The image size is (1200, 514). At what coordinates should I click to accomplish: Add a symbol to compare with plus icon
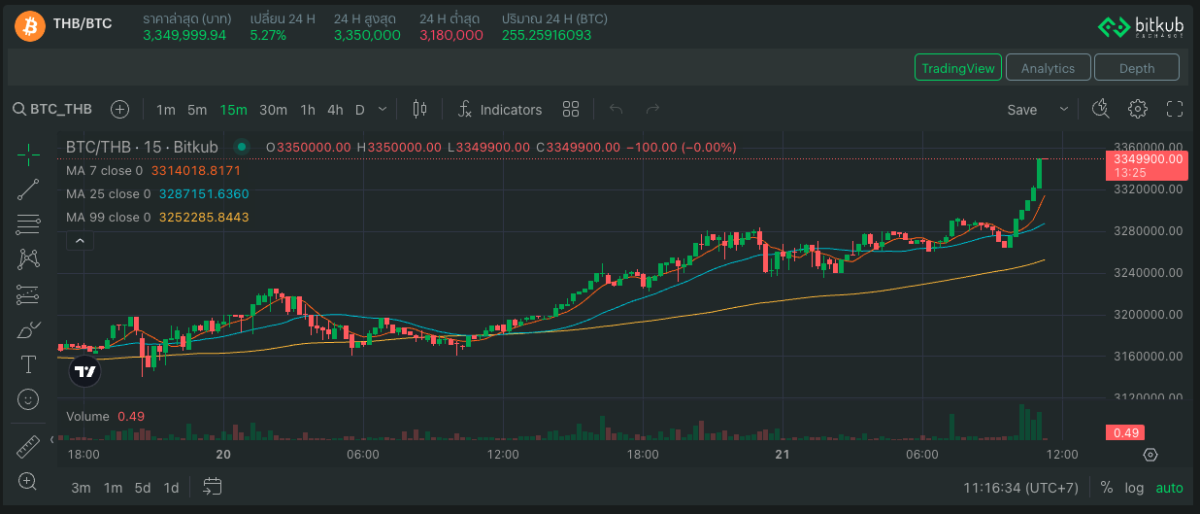120,109
